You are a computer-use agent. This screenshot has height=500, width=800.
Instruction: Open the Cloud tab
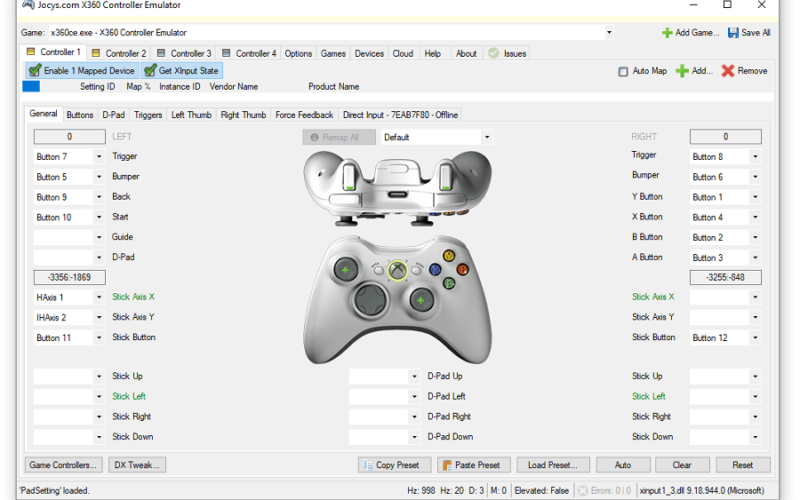click(x=403, y=53)
